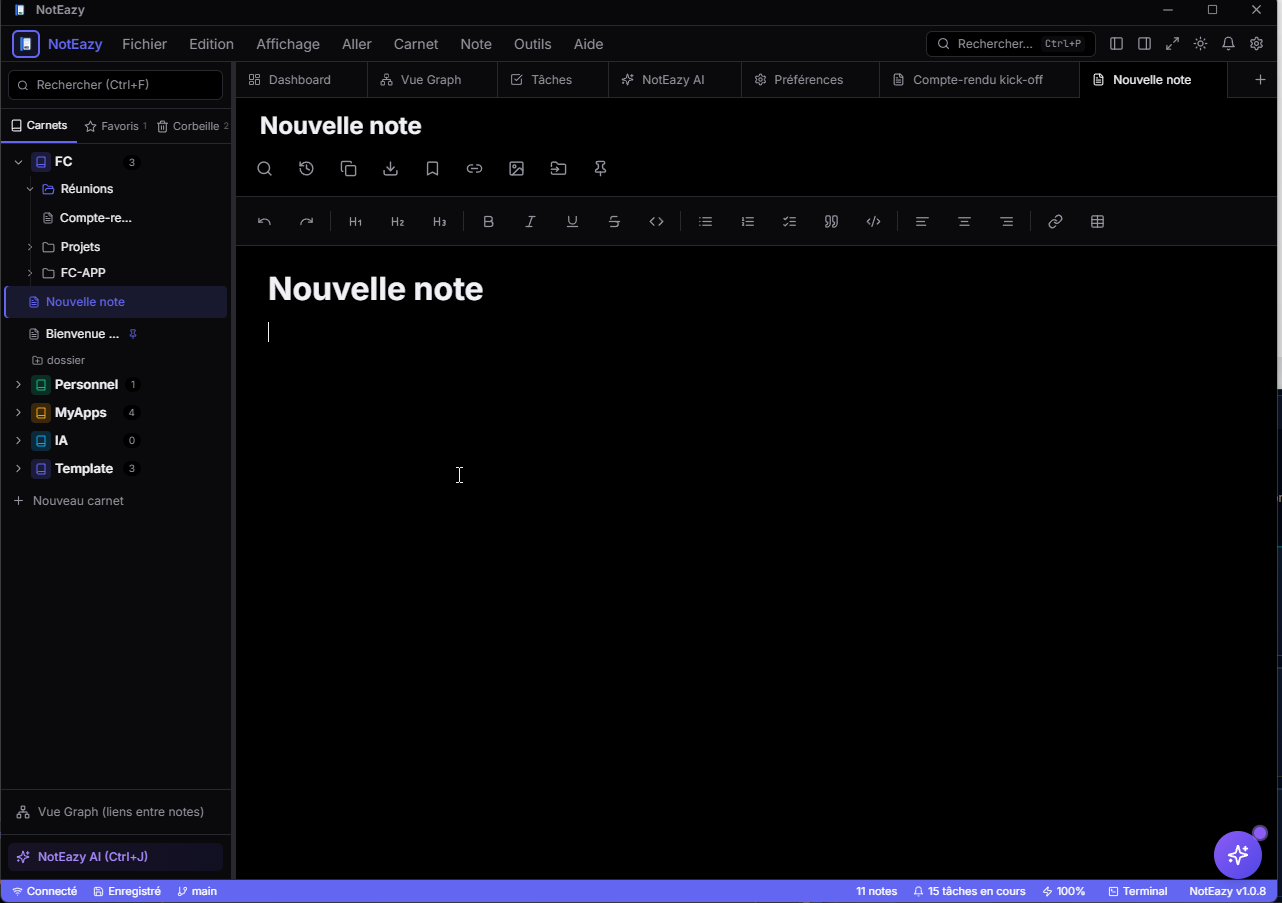Open Terminal from status bar

pyautogui.click(x=1138, y=891)
